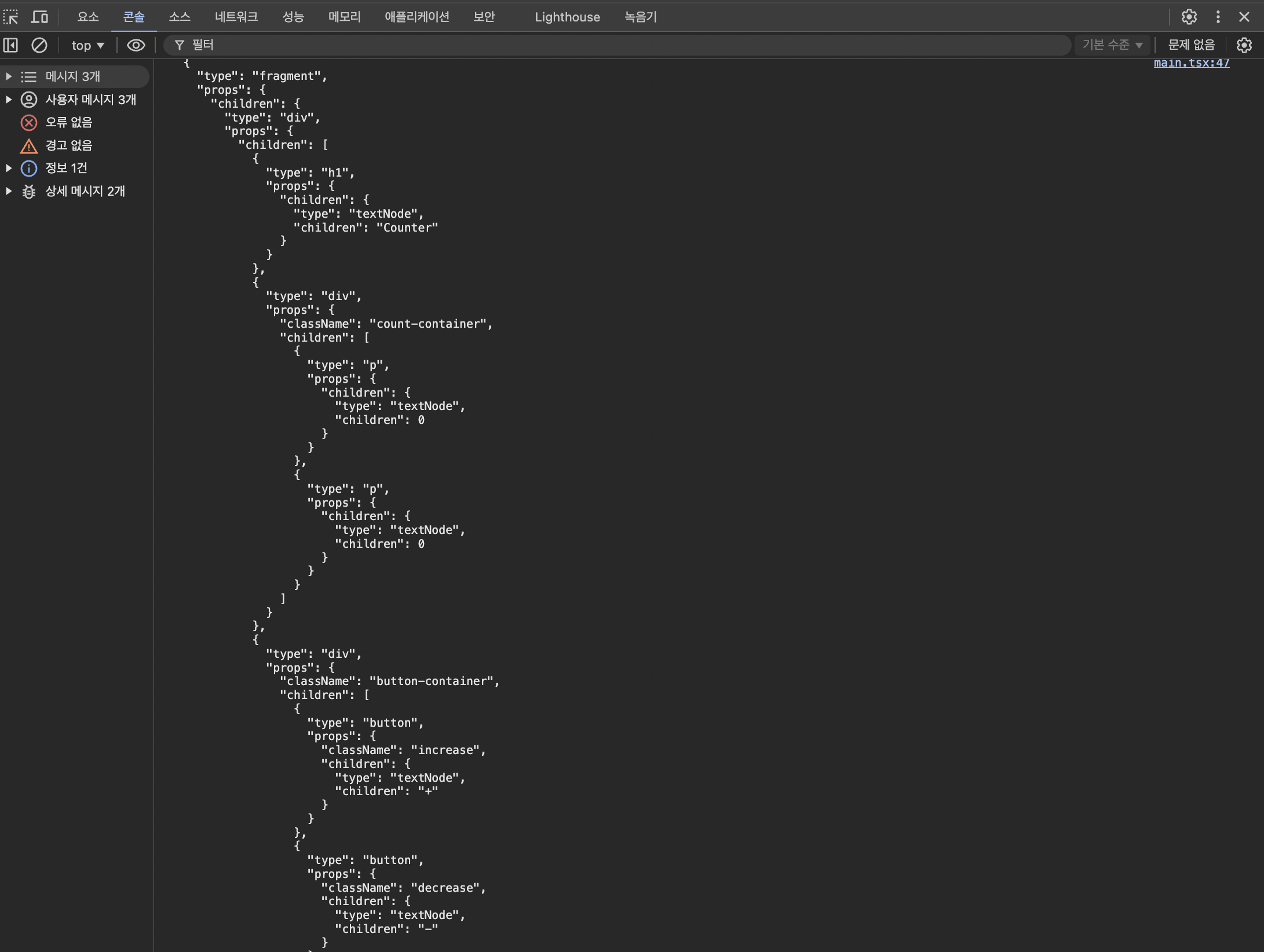The image size is (1264, 952).
Task: Expand the 3 user messages group
Action: pyautogui.click(x=9, y=100)
